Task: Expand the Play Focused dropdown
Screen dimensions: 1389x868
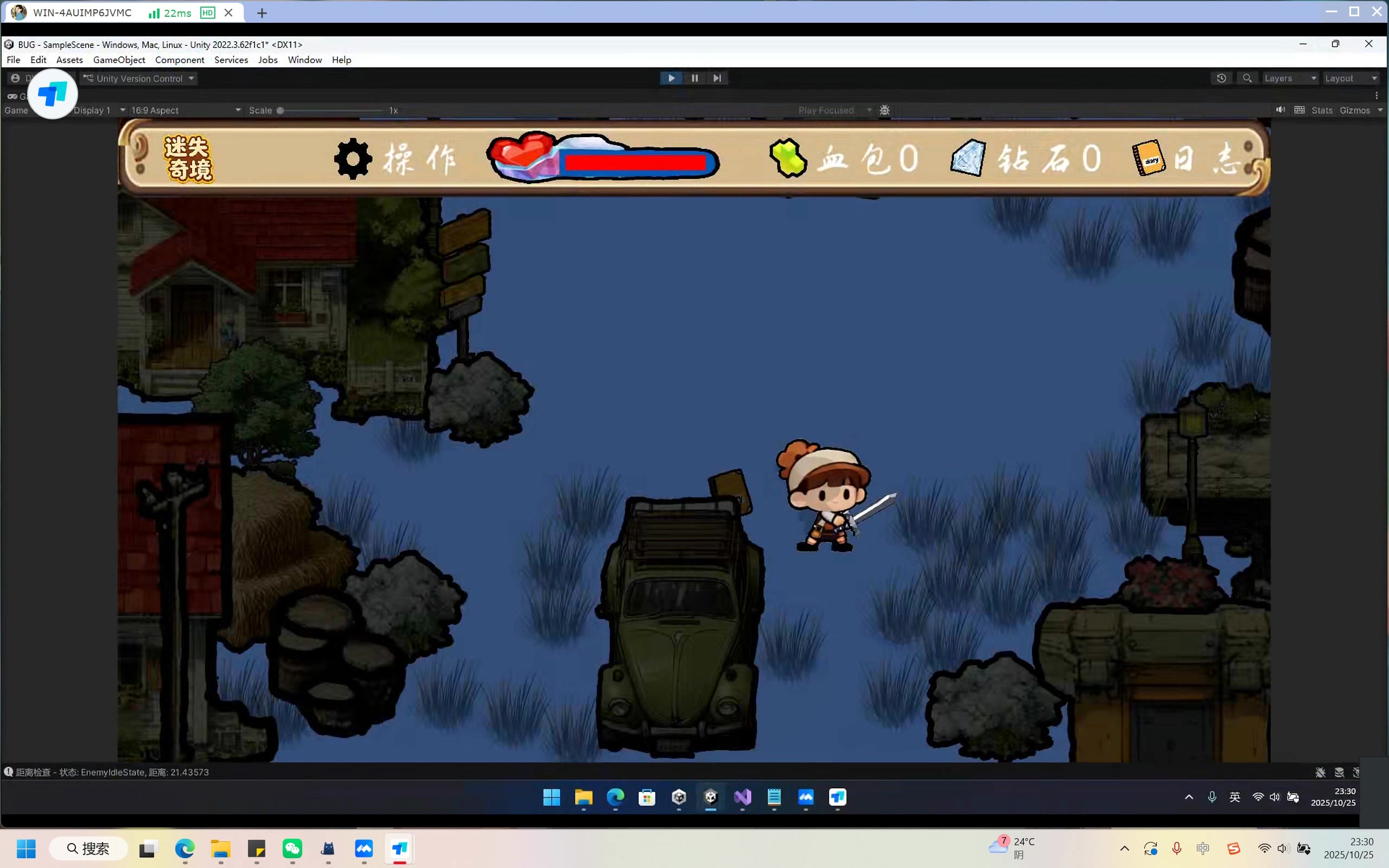Action: (x=834, y=110)
